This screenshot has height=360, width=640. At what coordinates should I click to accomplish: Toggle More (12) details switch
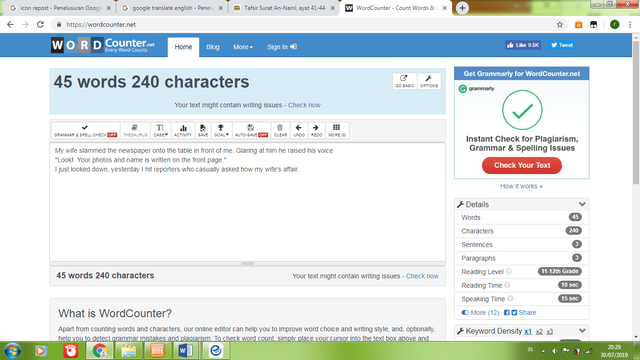480,313
